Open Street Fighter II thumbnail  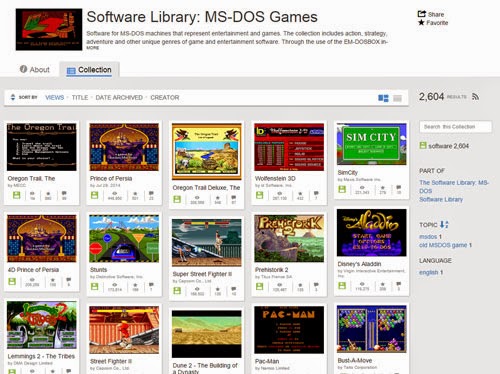point(124,330)
